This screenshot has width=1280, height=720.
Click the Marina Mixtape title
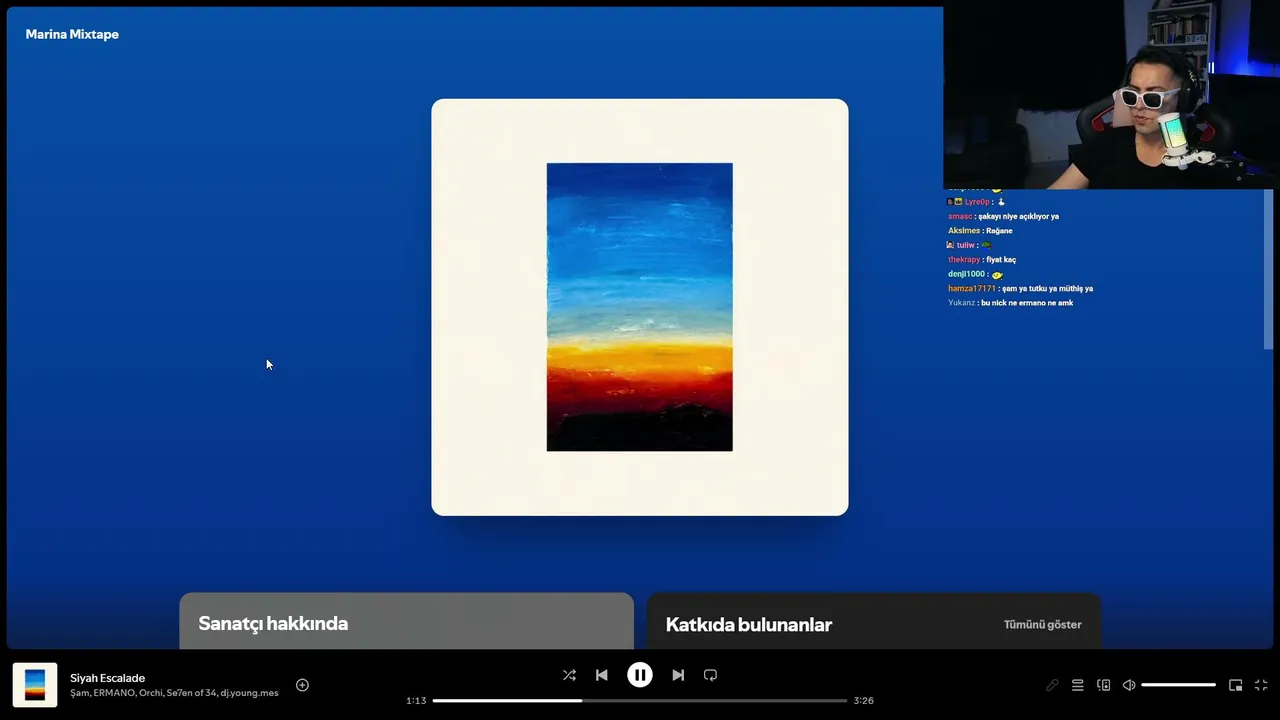[72, 34]
